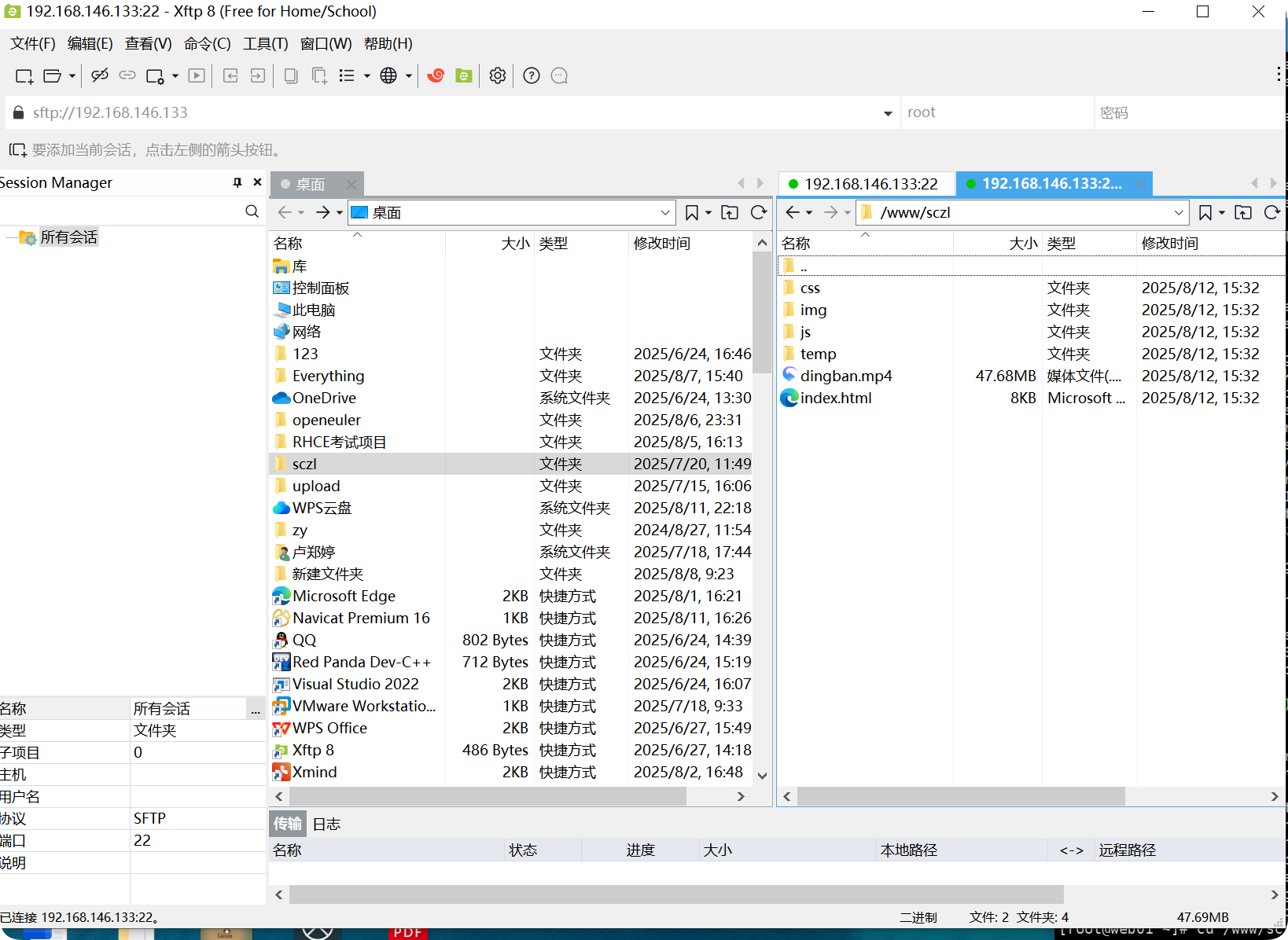
Task: Sort local files by 修改时间 column header
Action: (x=689, y=244)
